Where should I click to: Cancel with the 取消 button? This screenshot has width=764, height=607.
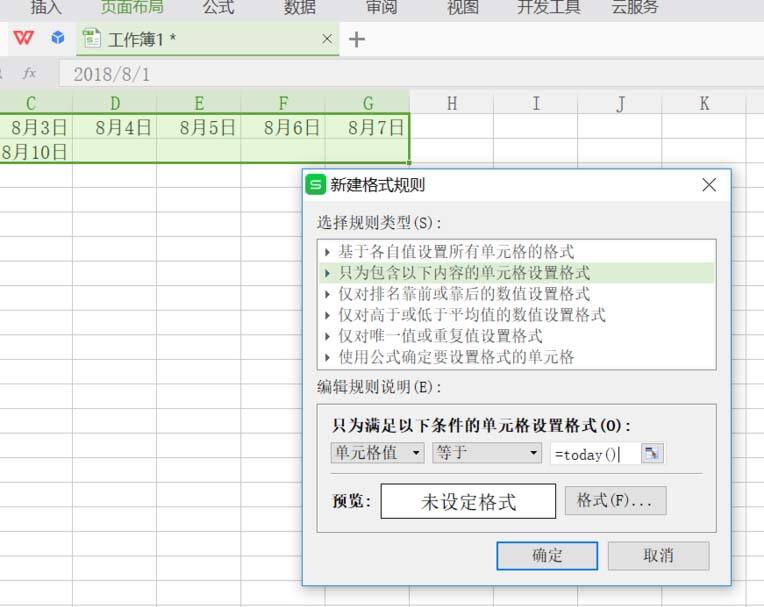click(658, 555)
